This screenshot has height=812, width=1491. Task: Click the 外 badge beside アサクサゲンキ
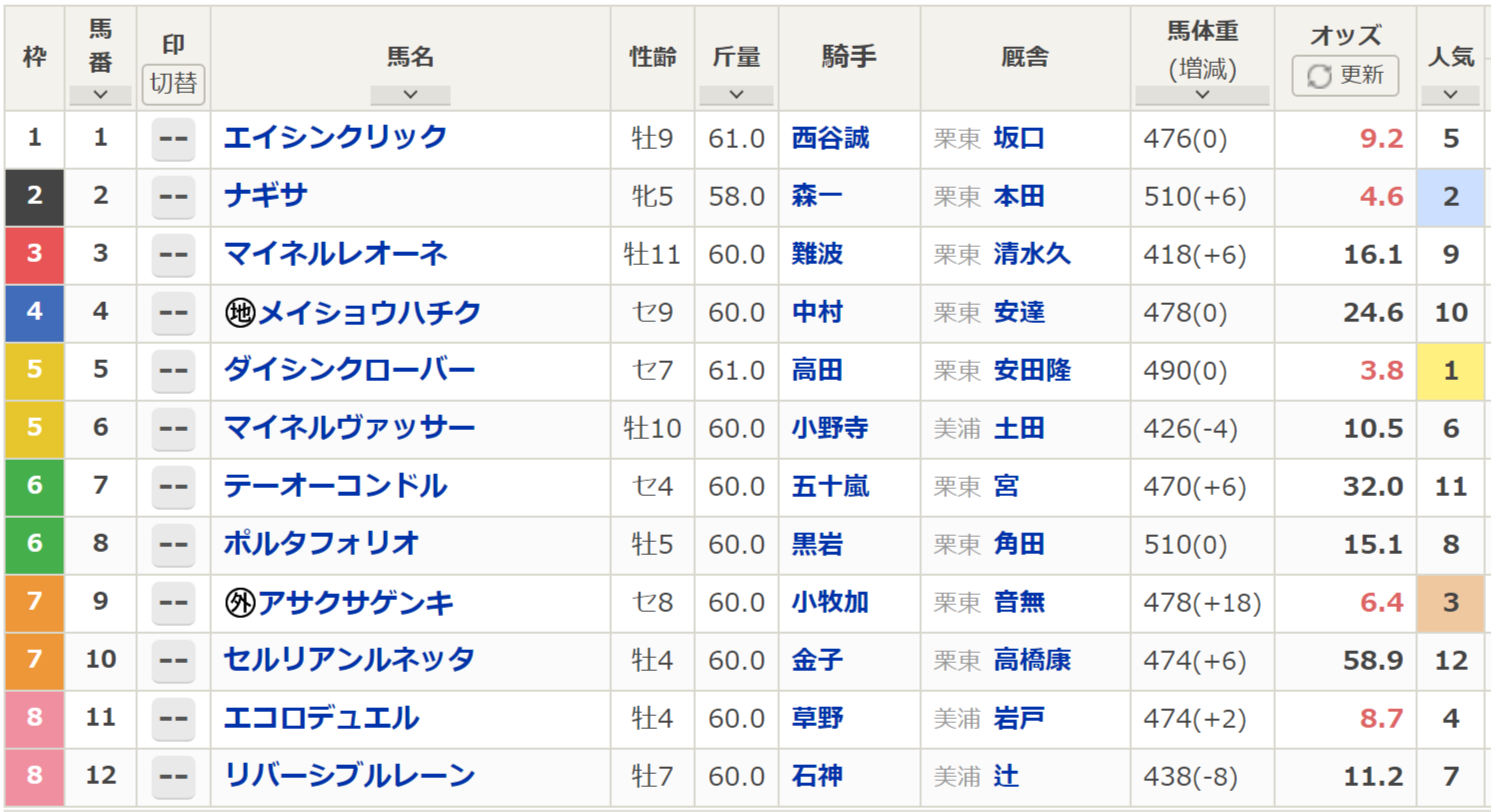pos(241,603)
